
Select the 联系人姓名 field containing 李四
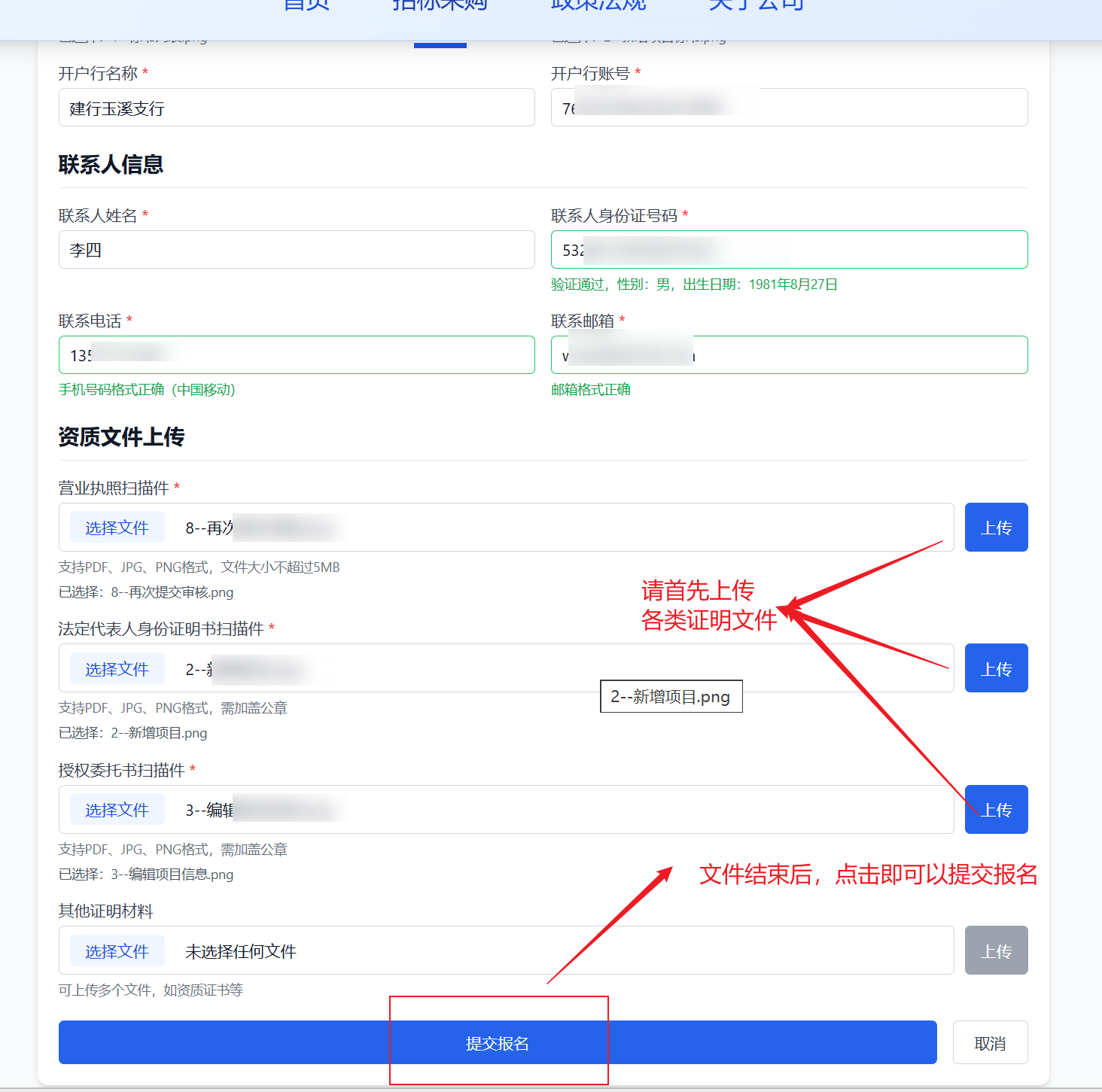pos(297,249)
